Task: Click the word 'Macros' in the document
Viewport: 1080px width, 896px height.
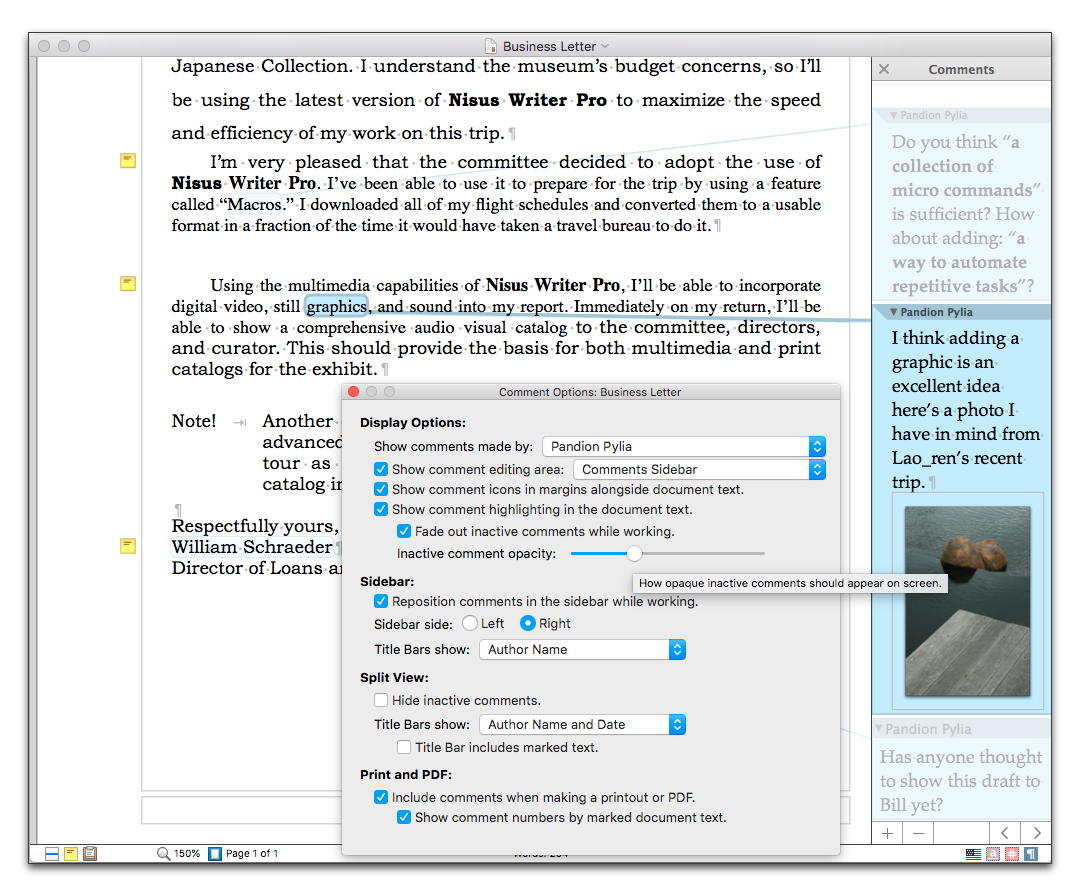Action: (254, 205)
